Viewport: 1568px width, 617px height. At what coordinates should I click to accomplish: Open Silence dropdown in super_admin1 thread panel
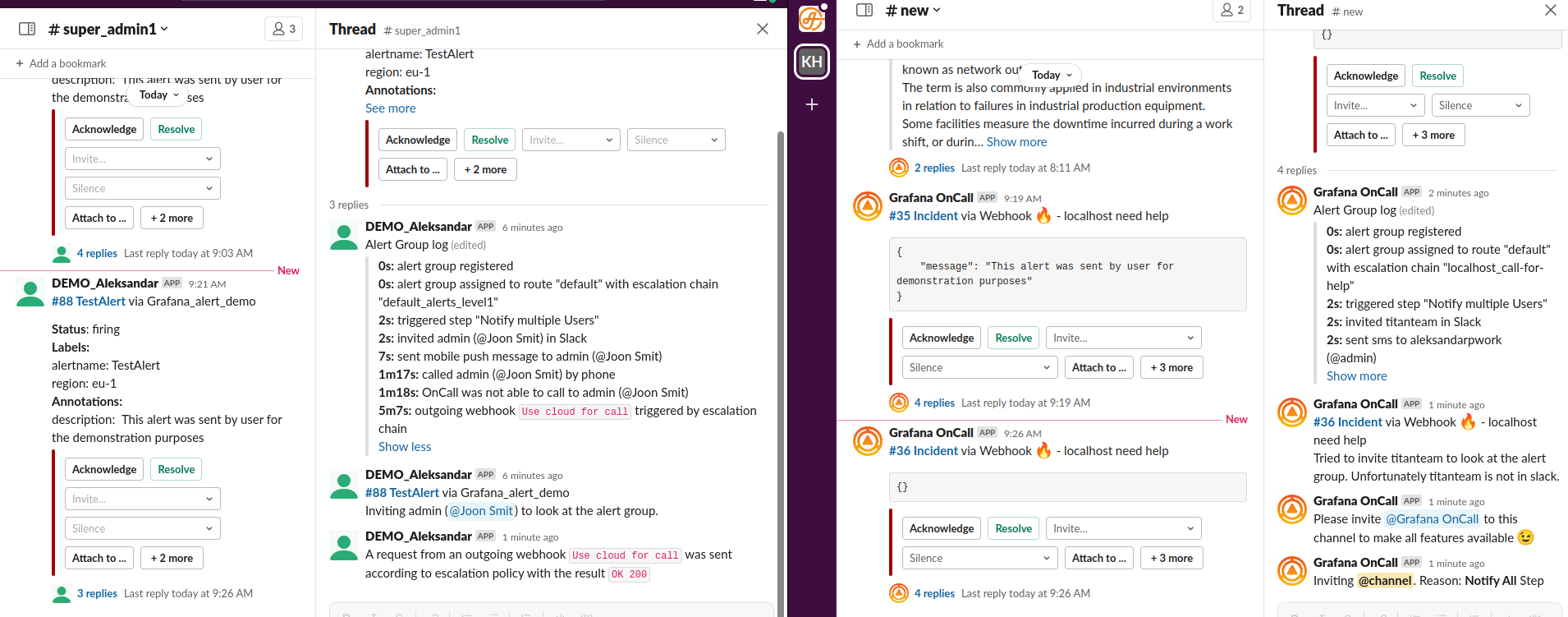[676, 140]
